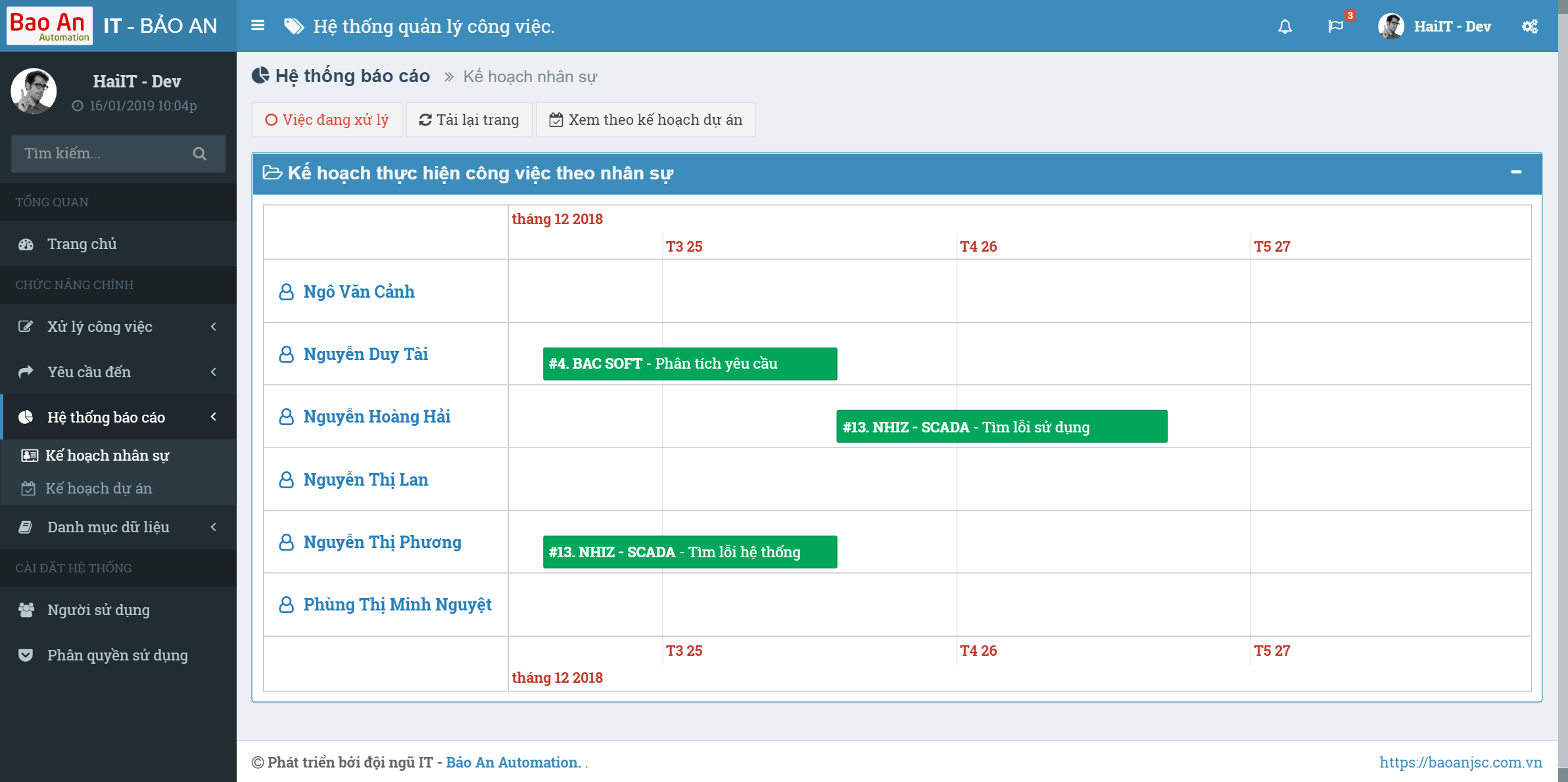Click the green BAC SOFT task bar
This screenshot has height=782, width=1568.
[690, 363]
